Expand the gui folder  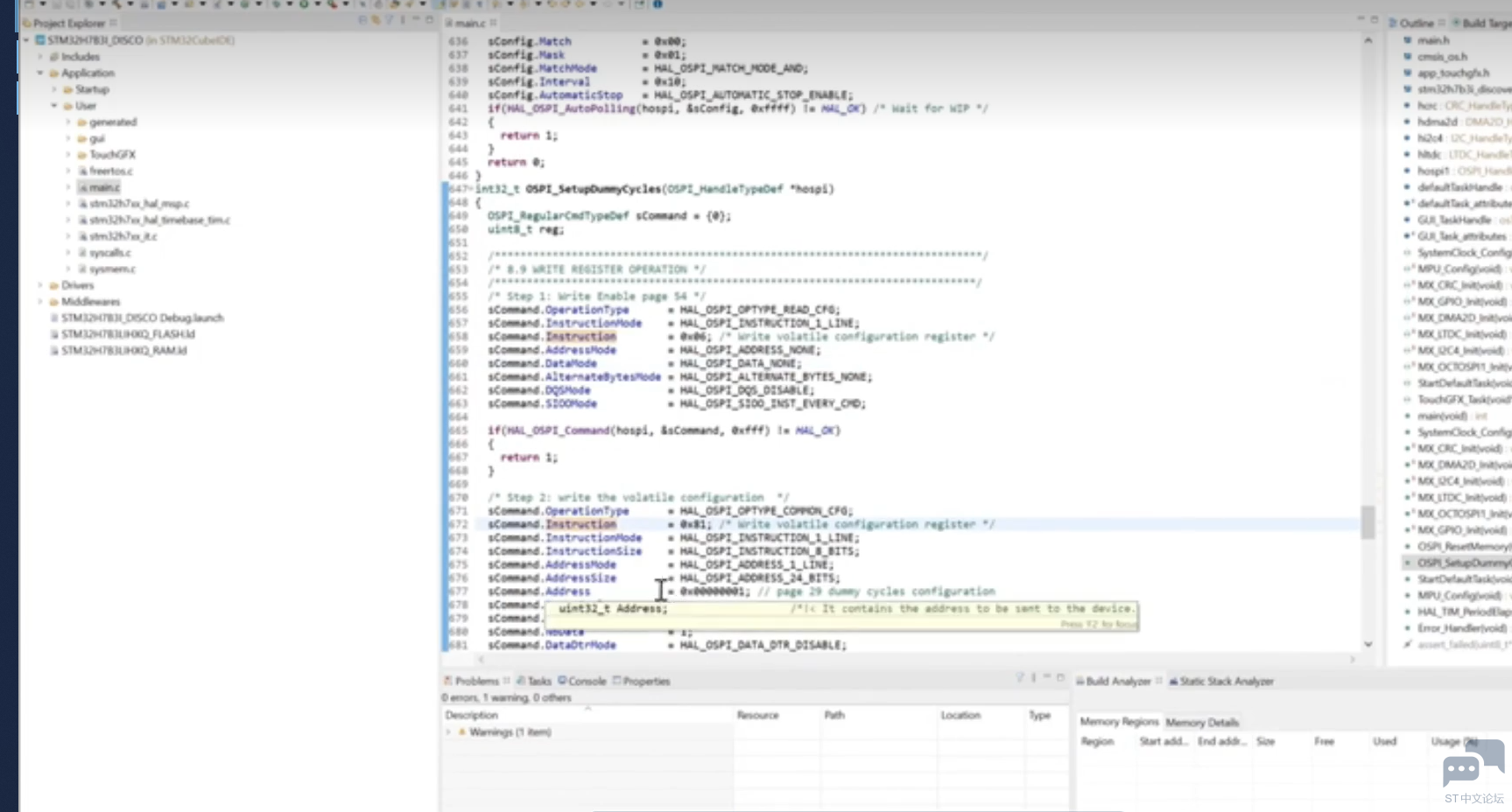click(68, 138)
